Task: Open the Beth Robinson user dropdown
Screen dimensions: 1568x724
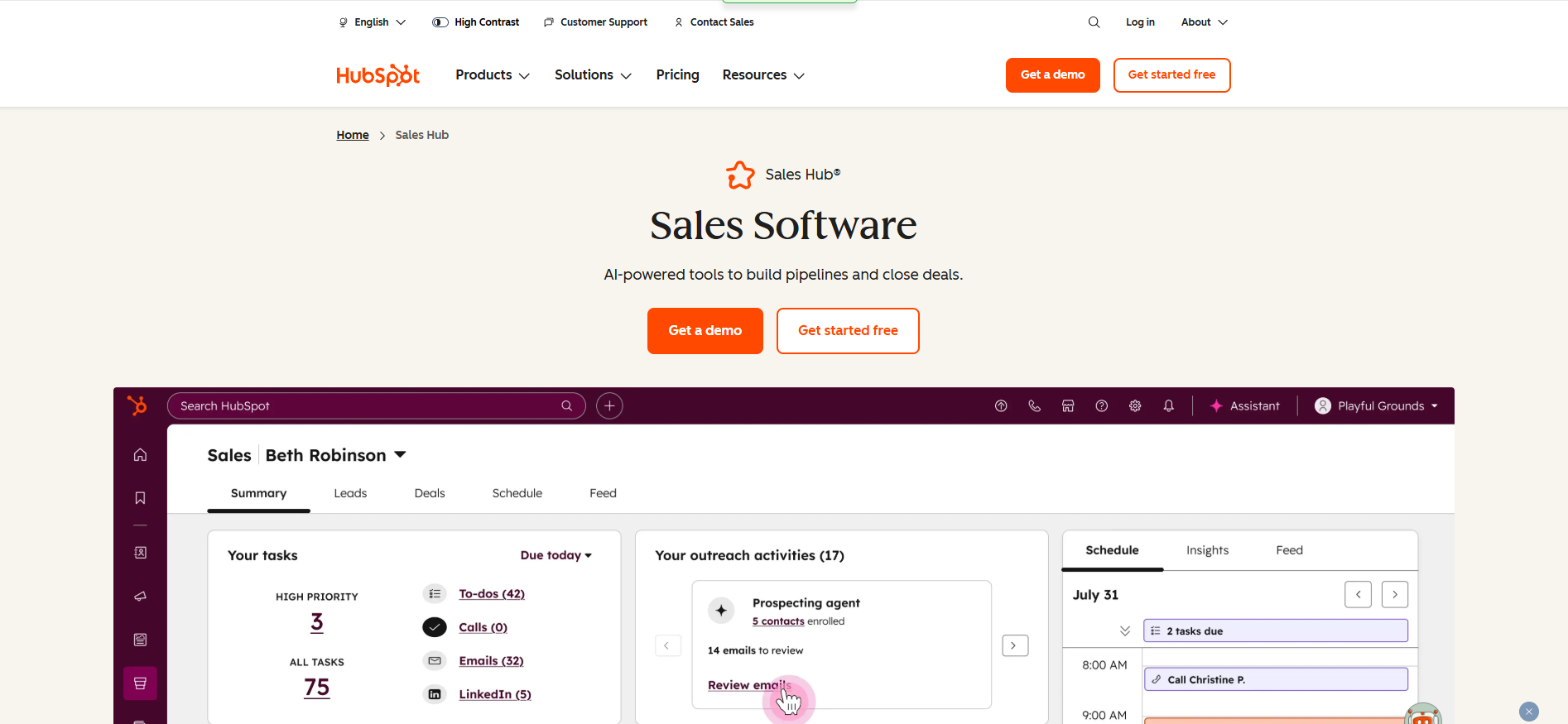Action: coord(335,455)
